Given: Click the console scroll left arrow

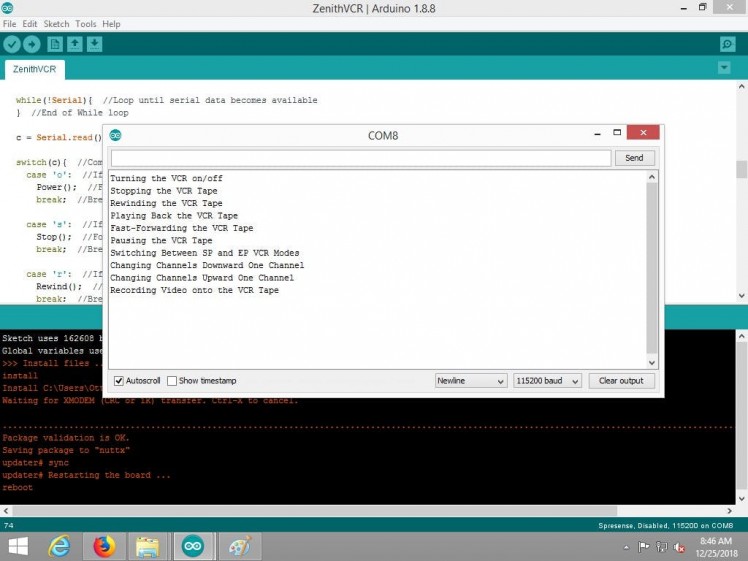Looking at the screenshot, I should (6, 510).
